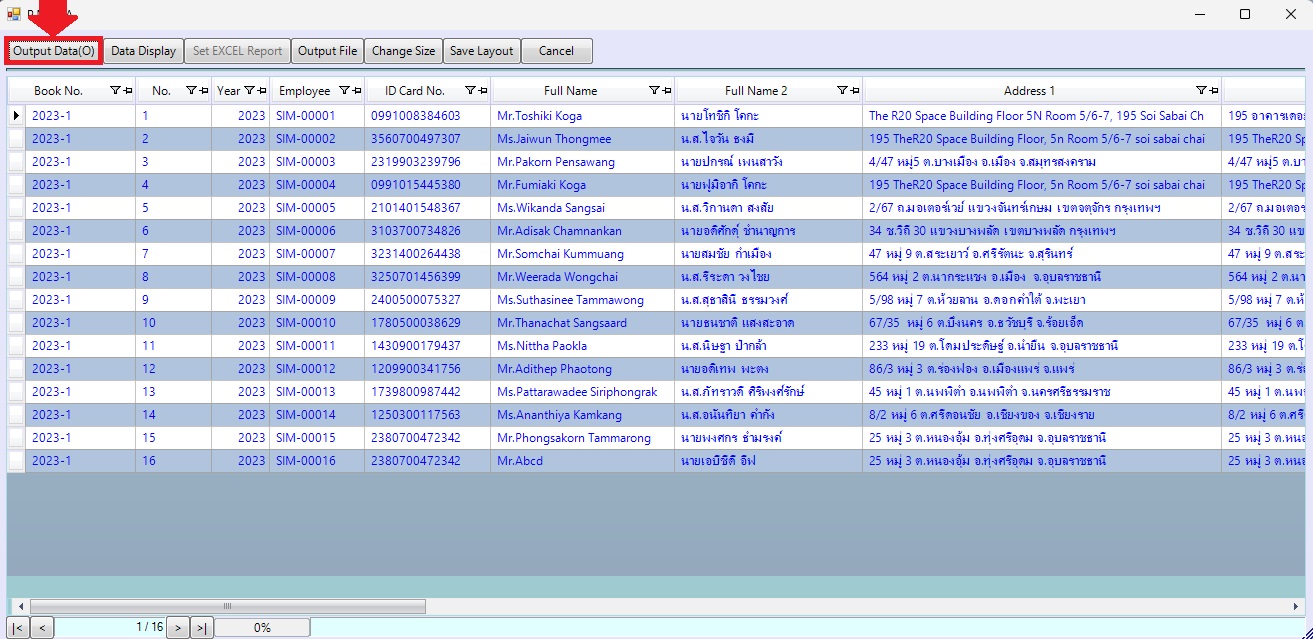Open the Data Display toolbar item

click(x=143, y=51)
